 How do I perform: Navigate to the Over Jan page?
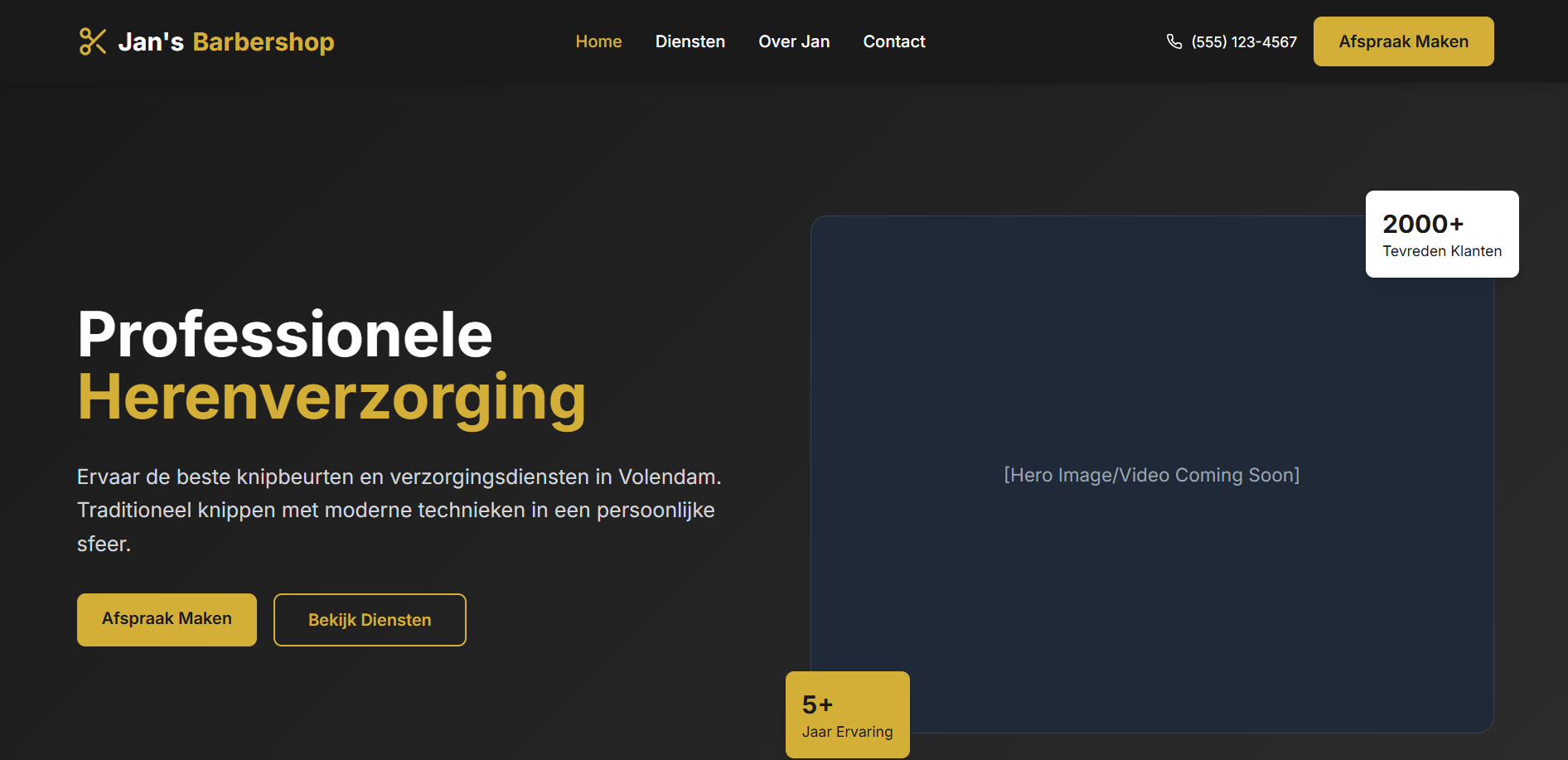[793, 41]
